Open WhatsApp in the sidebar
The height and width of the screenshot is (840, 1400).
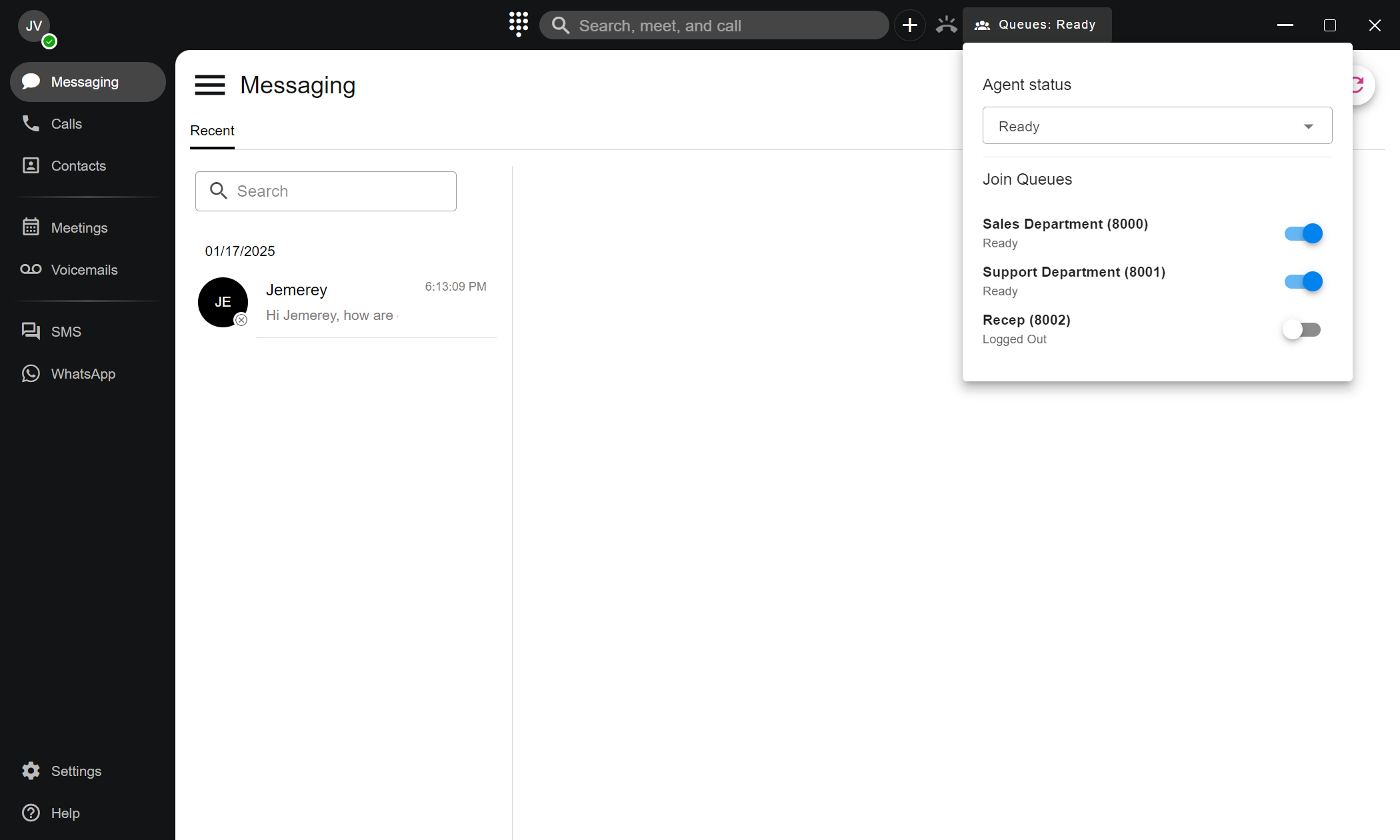point(83,373)
